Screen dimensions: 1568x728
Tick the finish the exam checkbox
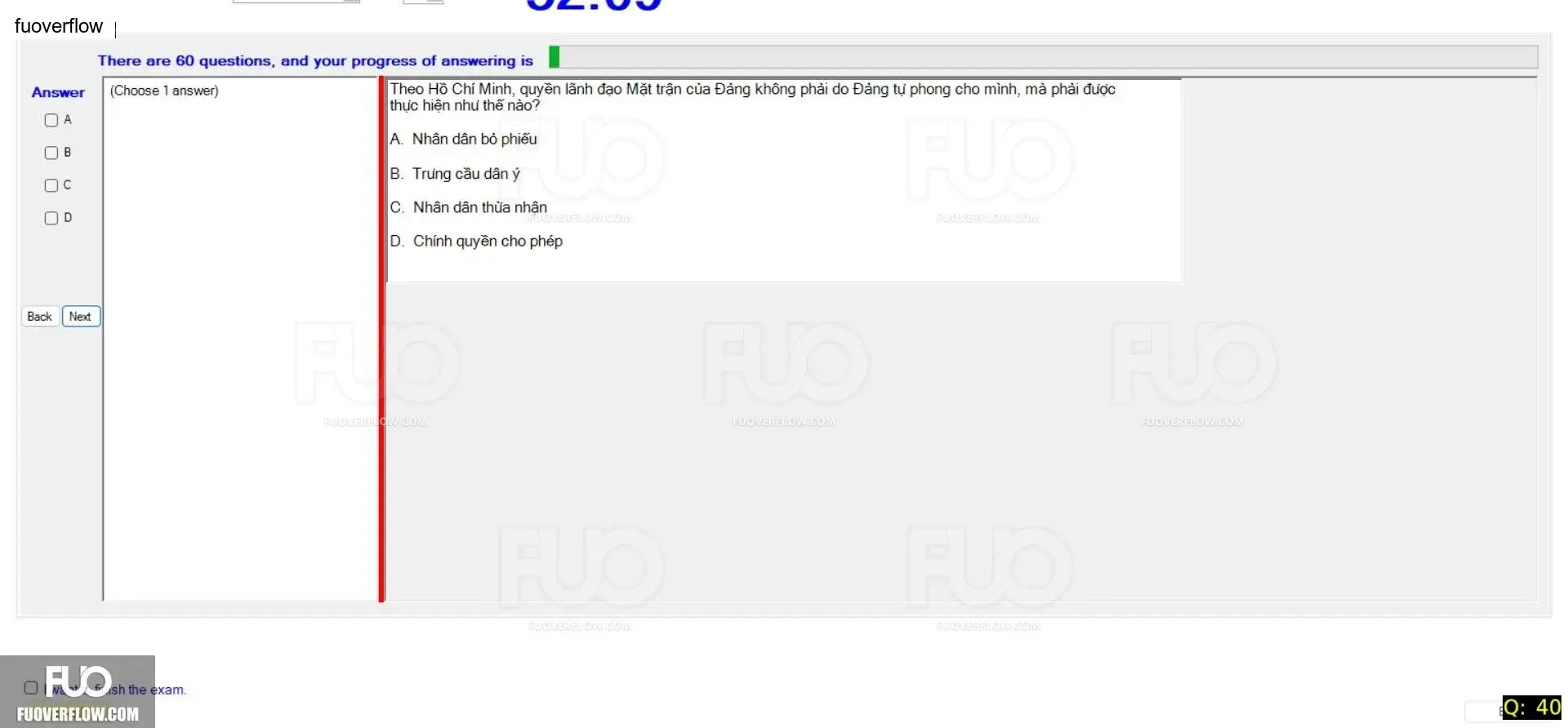(x=31, y=687)
